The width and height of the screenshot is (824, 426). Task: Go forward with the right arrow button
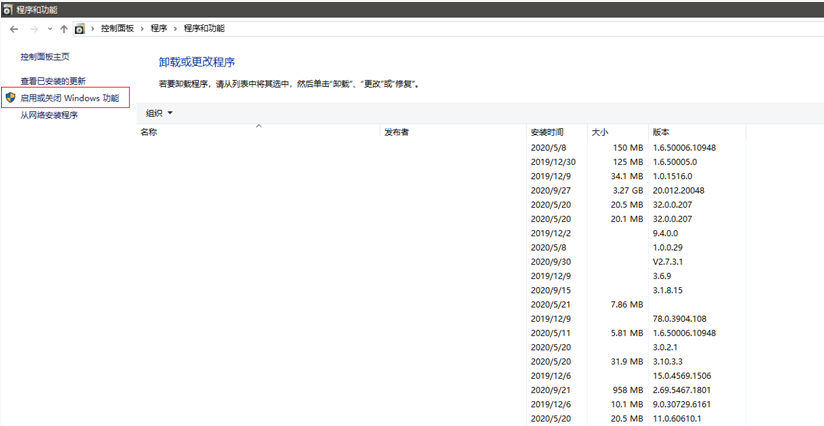pyautogui.click(x=34, y=29)
